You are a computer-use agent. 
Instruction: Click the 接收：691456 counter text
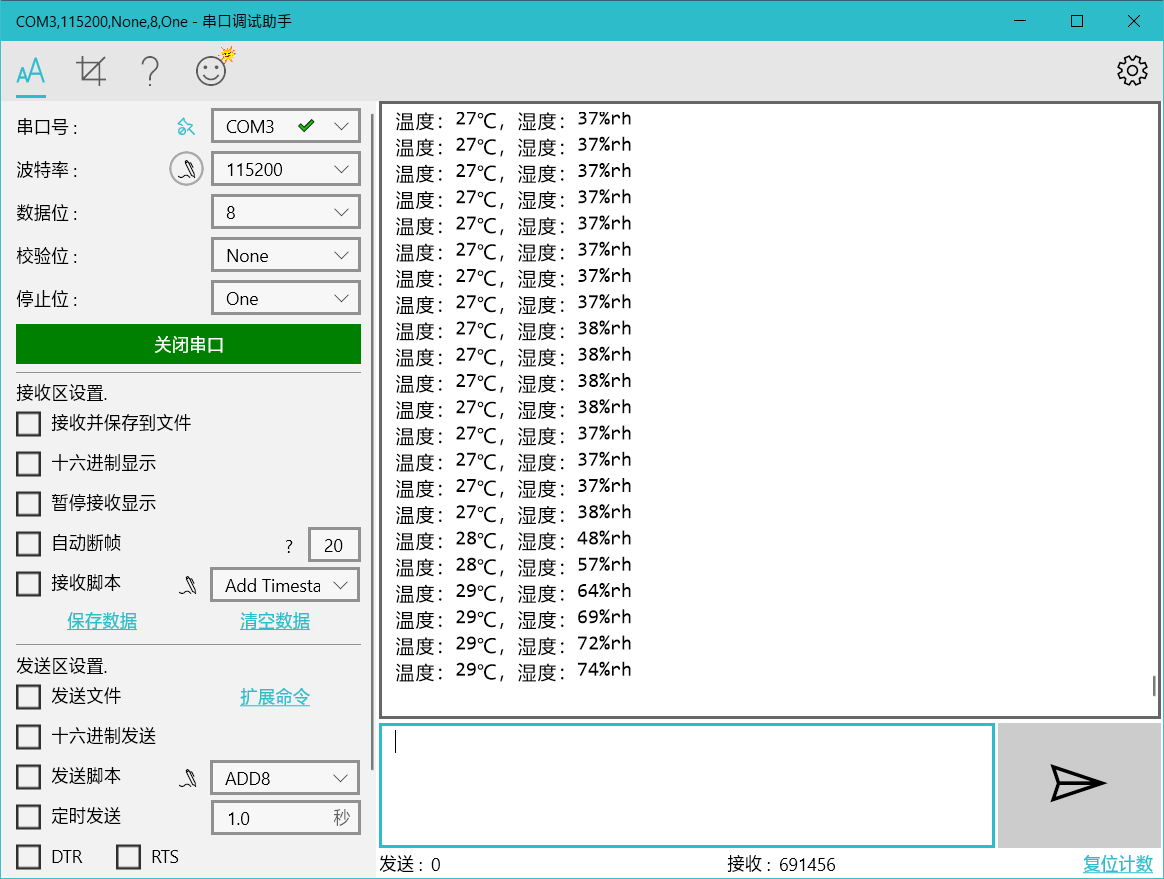coord(781,864)
